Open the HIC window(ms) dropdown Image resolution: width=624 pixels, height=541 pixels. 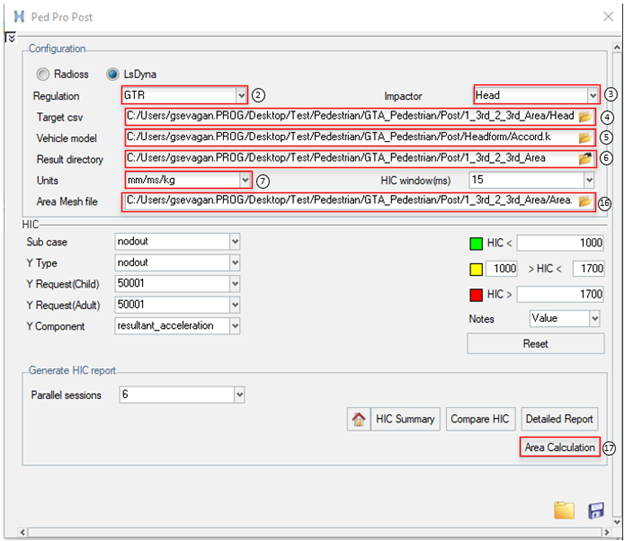coord(532,180)
